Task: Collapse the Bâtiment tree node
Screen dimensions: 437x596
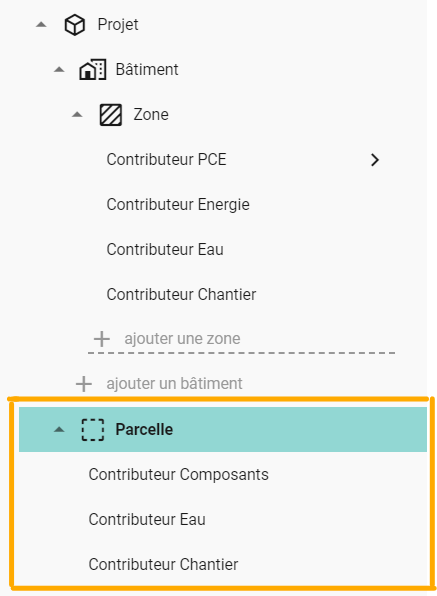Action: pyautogui.click(x=59, y=70)
